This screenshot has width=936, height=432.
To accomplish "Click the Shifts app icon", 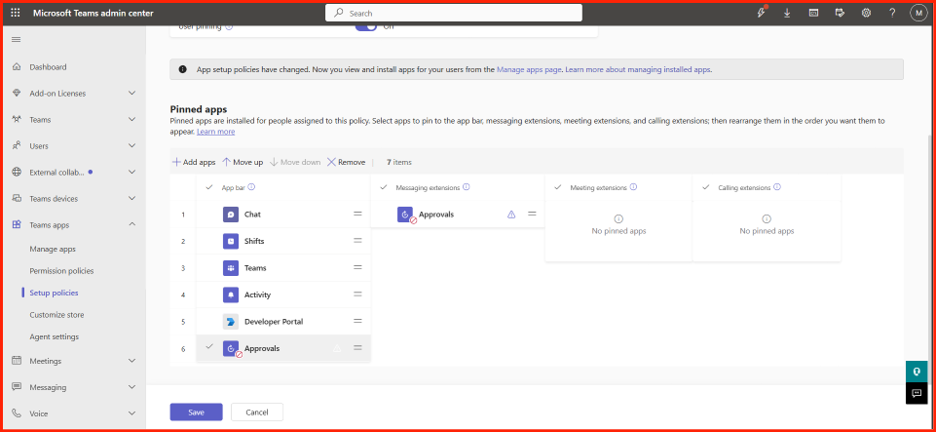I will point(230,241).
